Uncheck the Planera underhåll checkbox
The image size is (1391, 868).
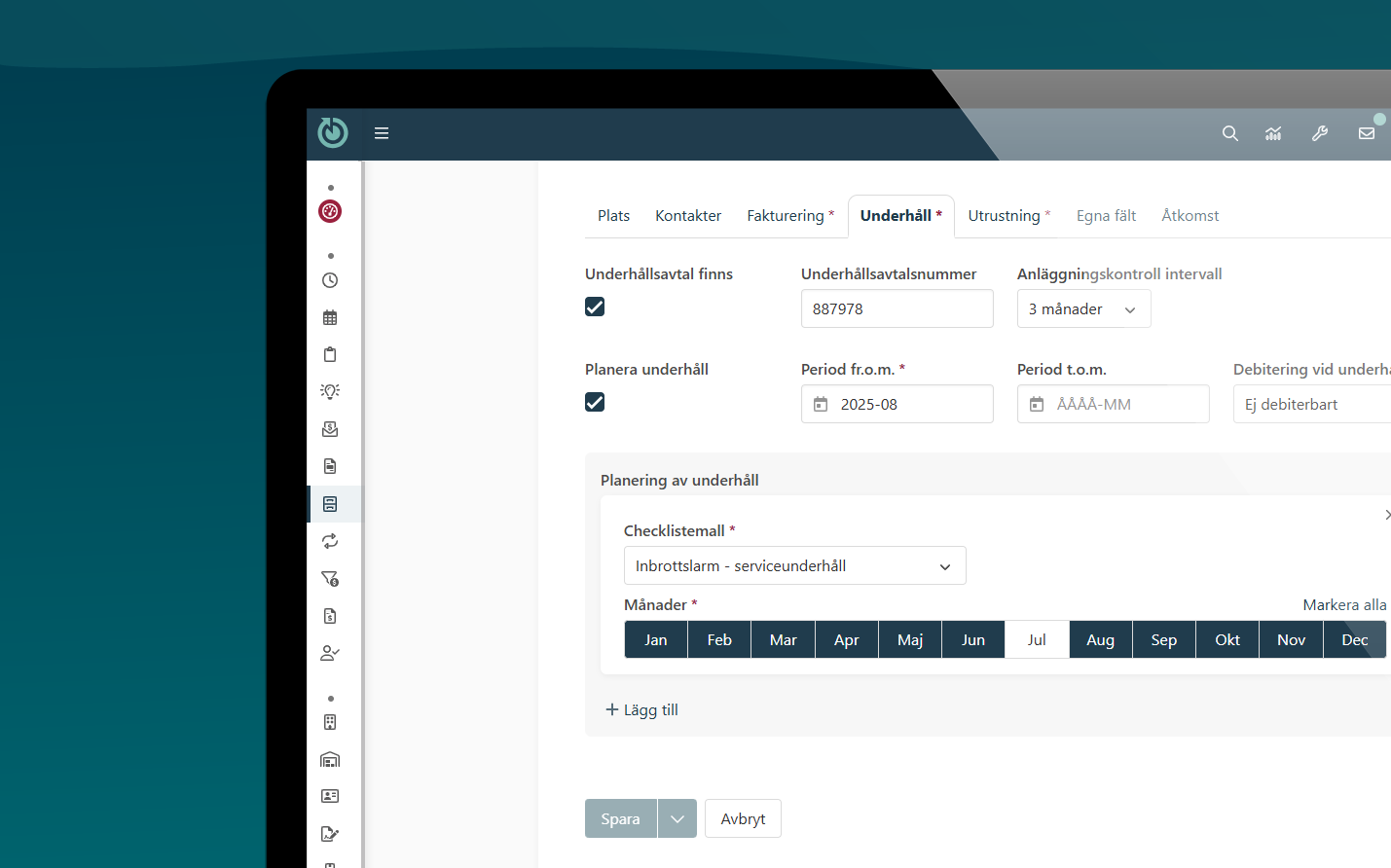595,402
